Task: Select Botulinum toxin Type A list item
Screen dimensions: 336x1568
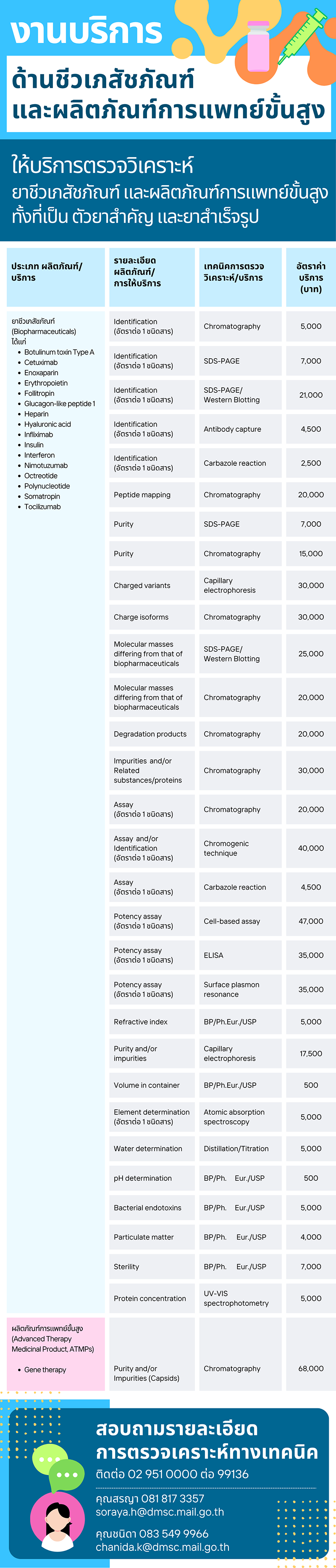Action: (59, 352)
